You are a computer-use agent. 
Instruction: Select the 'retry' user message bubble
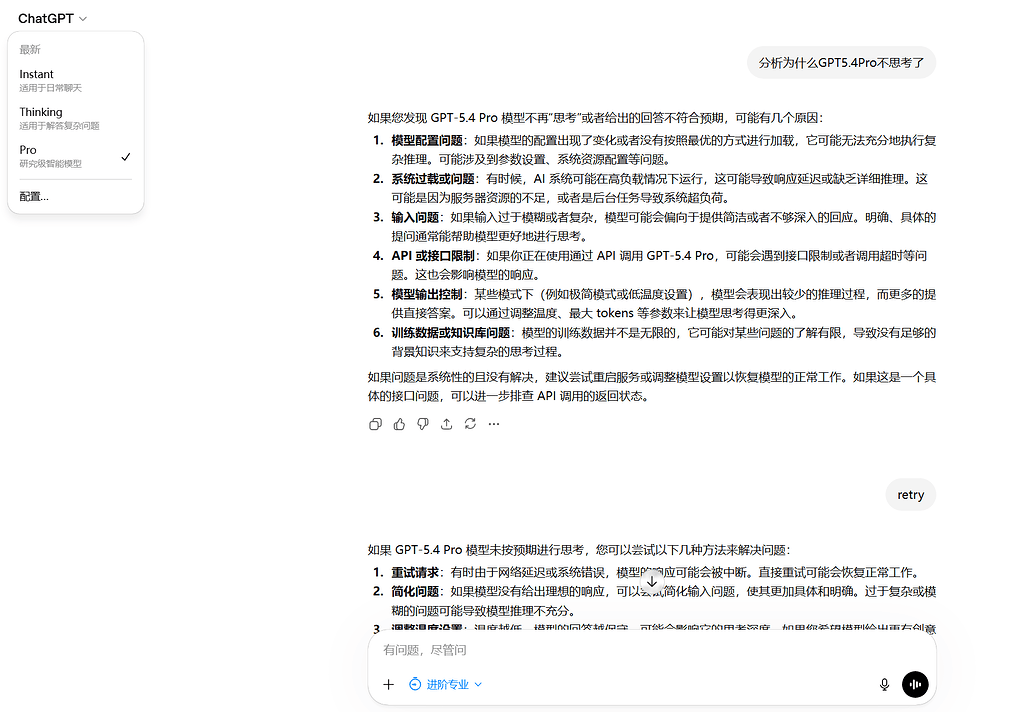pyautogui.click(x=910, y=494)
